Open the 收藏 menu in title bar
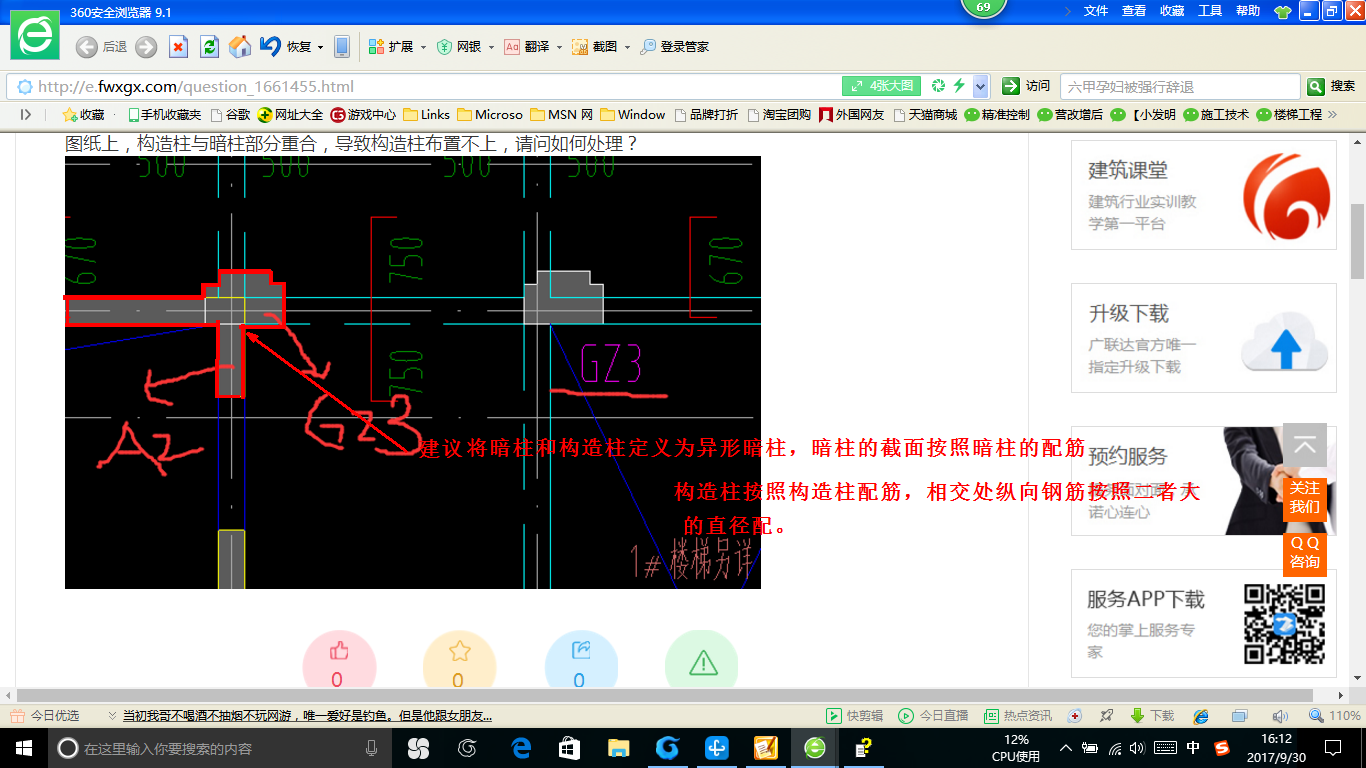The height and width of the screenshot is (768, 1366). (1172, 11)
